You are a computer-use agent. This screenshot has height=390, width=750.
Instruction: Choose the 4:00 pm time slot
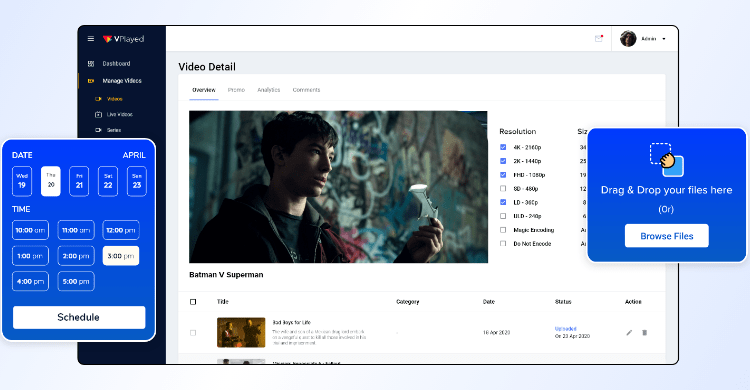pos(30,281)
